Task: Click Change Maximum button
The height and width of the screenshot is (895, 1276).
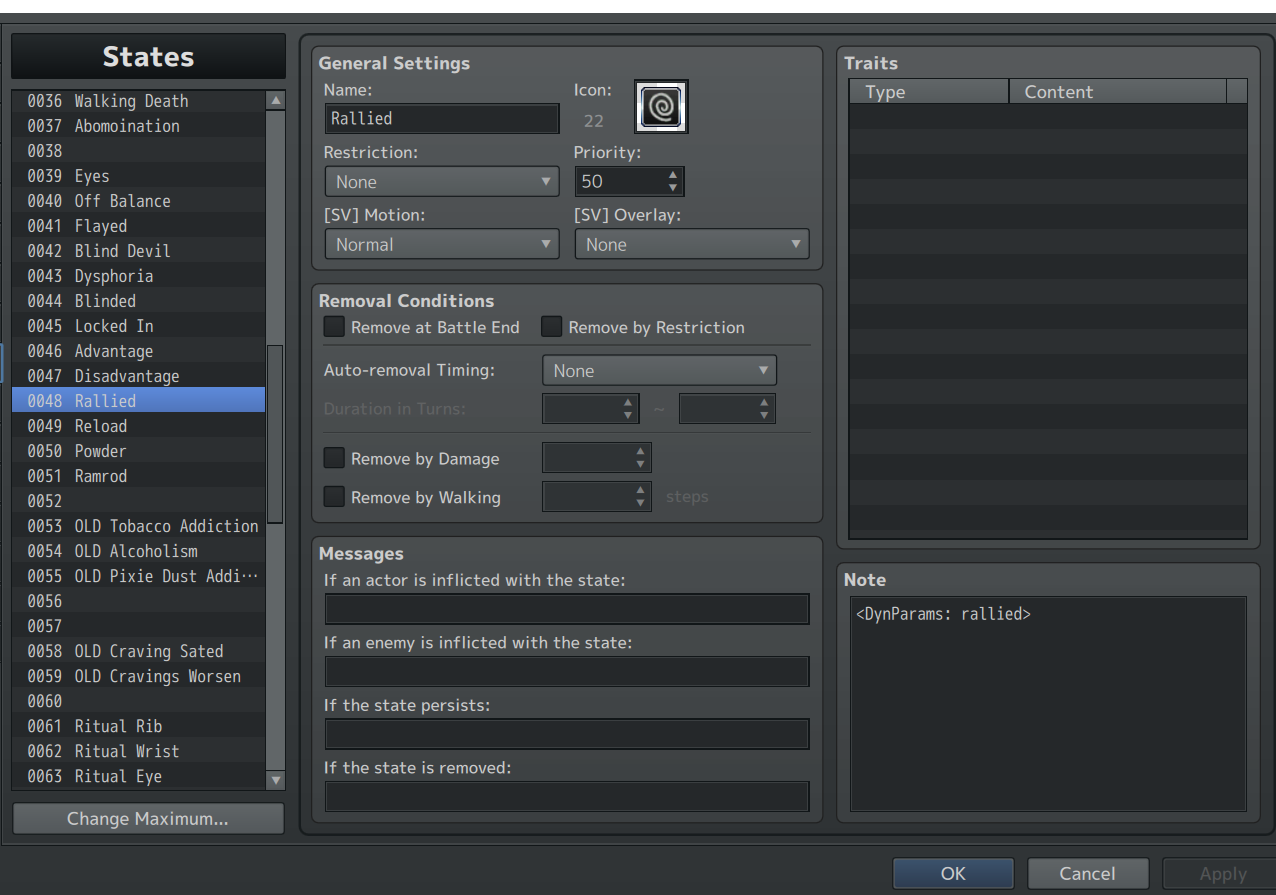Action: 148,819
